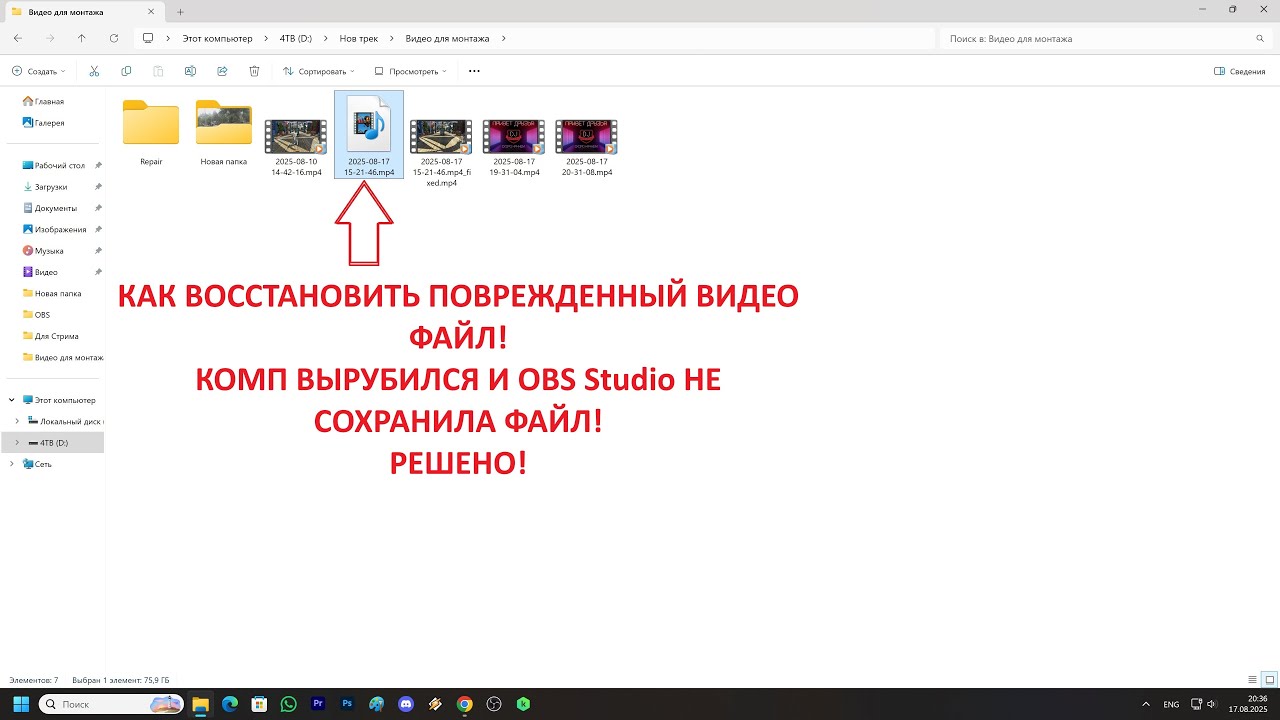Click the search magnifier icon in Explorer
This screenshot has width=1280, height=720.
coord(1260,38)
